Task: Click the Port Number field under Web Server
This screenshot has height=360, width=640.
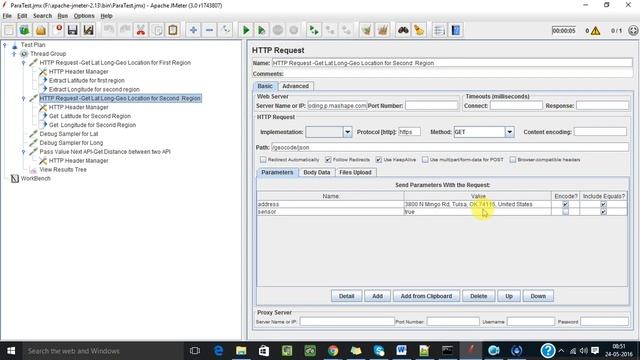Action: (x=431, y=106)
